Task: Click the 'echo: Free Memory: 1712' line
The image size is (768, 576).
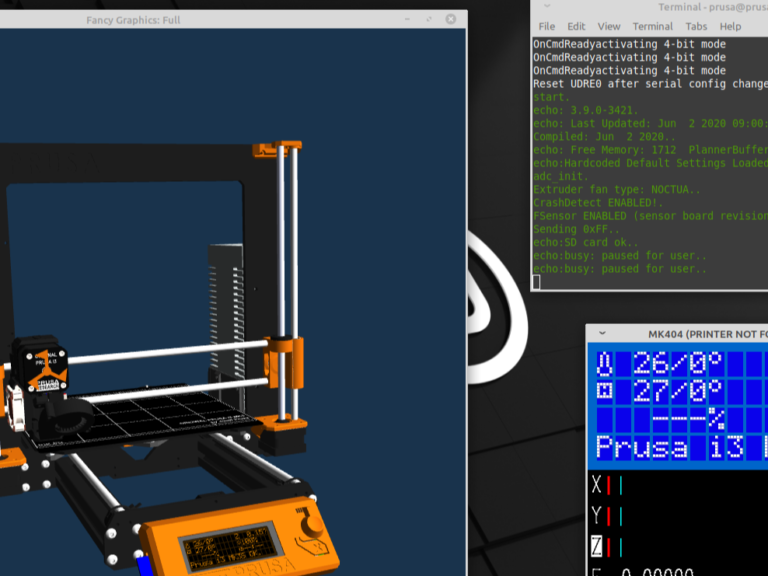Action: (x=650, y=150)
